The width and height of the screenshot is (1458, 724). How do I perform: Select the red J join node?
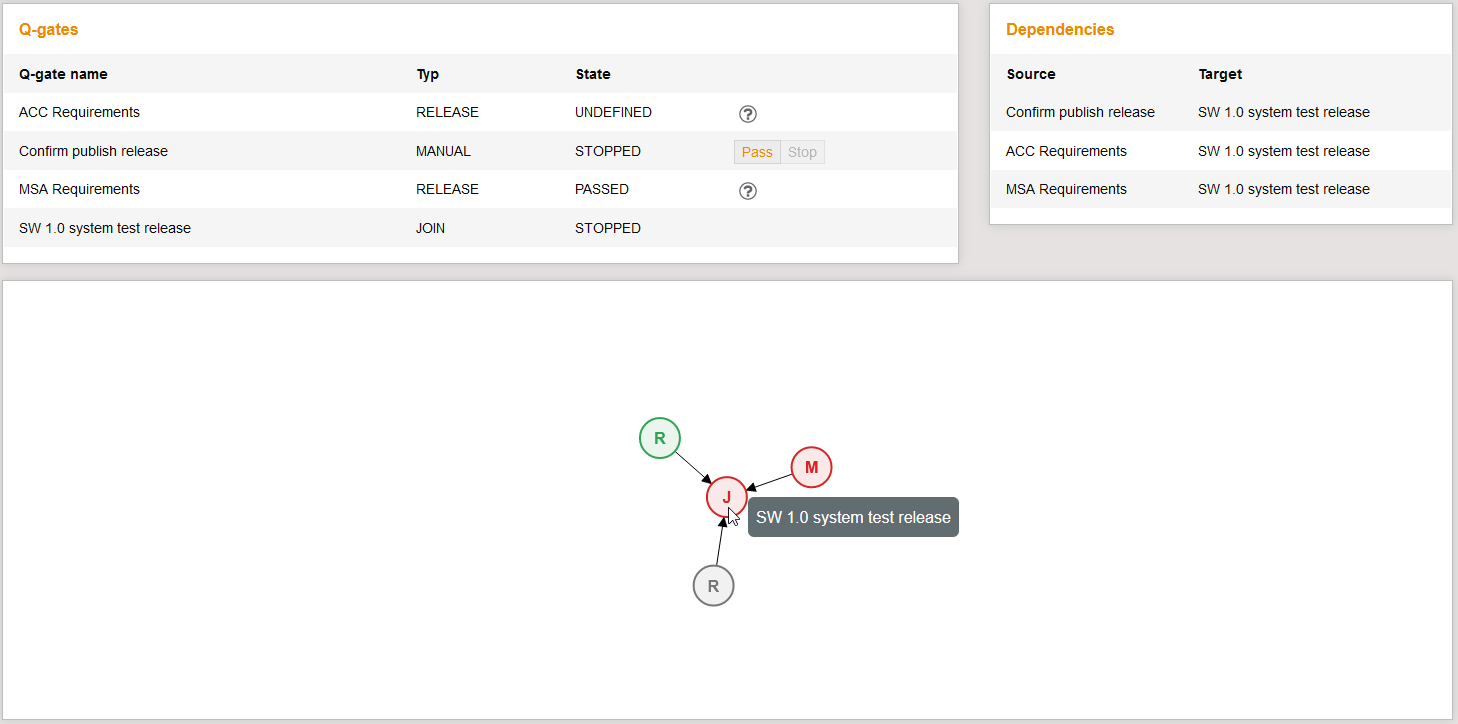coord(726,496)
